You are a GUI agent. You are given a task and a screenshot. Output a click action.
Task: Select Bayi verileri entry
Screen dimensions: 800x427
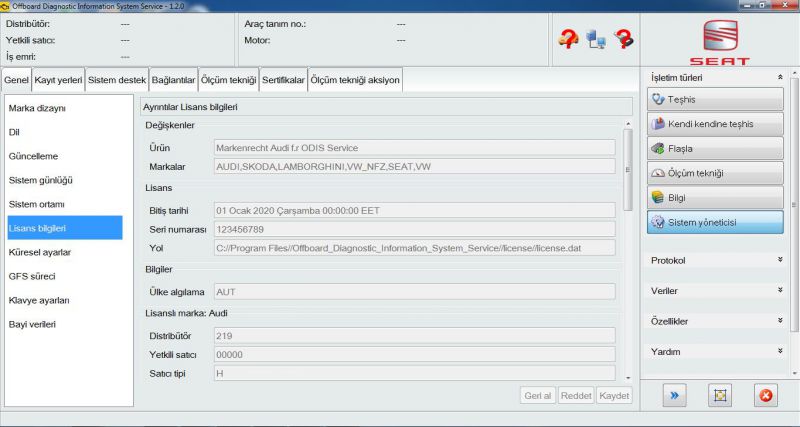tap(65, 324)
